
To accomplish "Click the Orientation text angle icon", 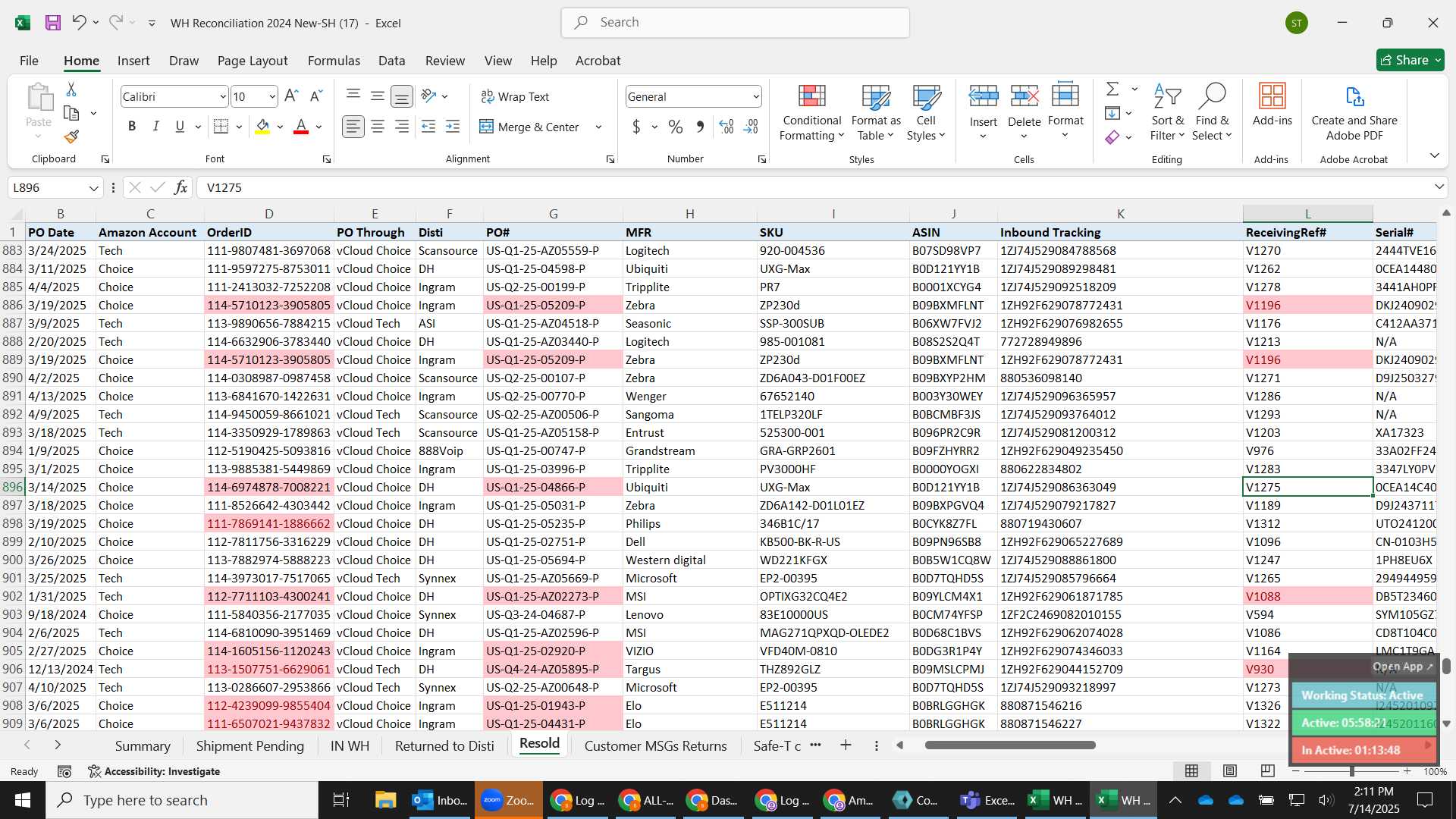I will tap(428, 96).
